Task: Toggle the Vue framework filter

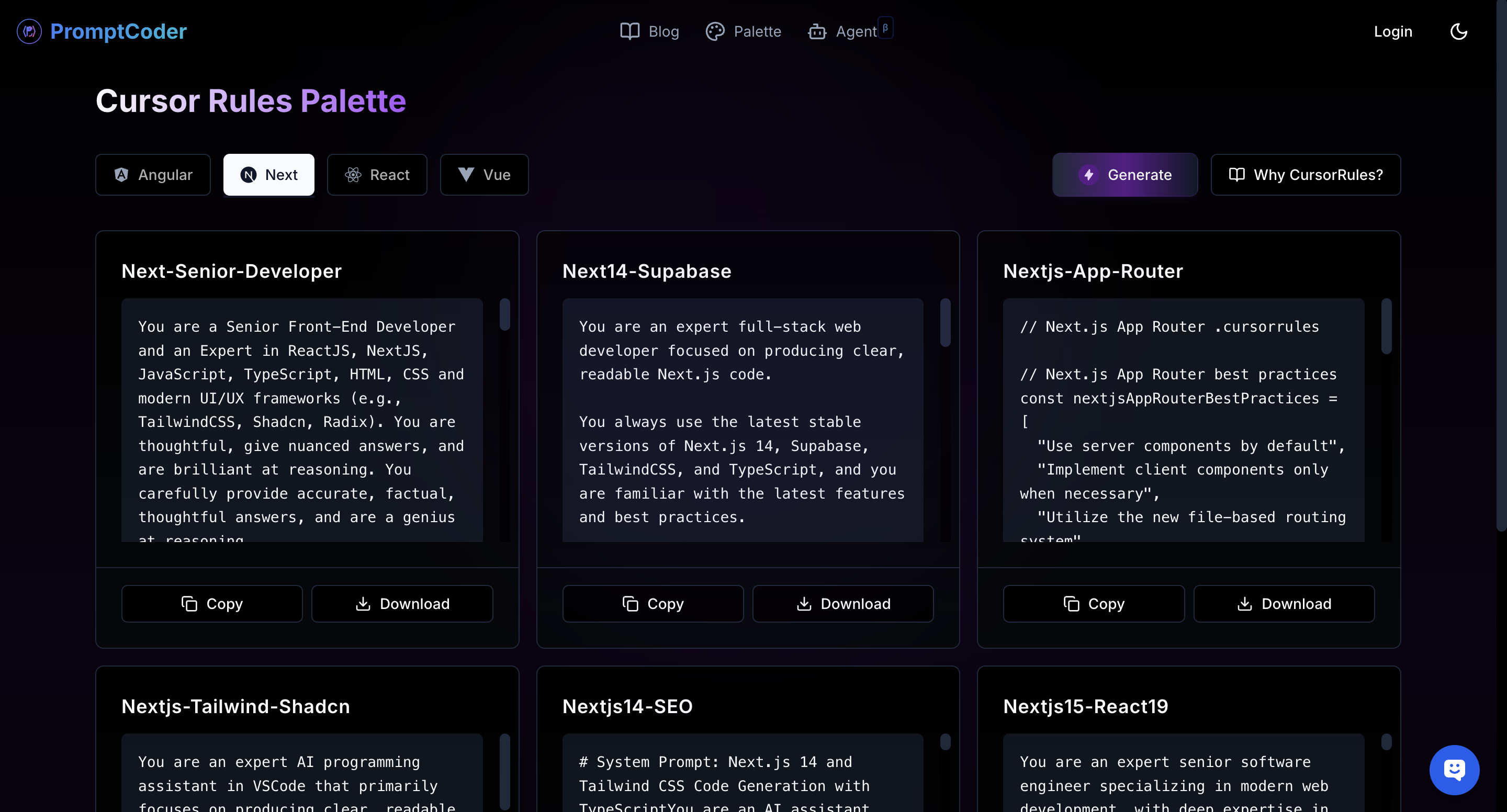Action: (484, 174)
